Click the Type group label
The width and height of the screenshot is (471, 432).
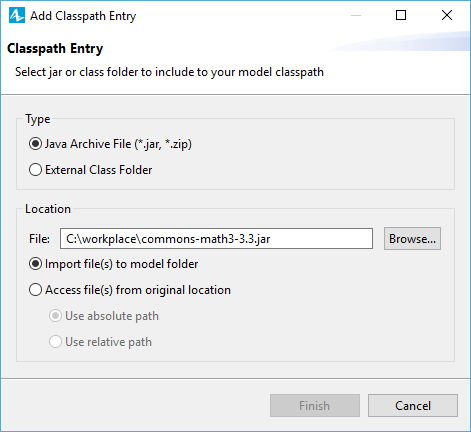click(38, 119)
